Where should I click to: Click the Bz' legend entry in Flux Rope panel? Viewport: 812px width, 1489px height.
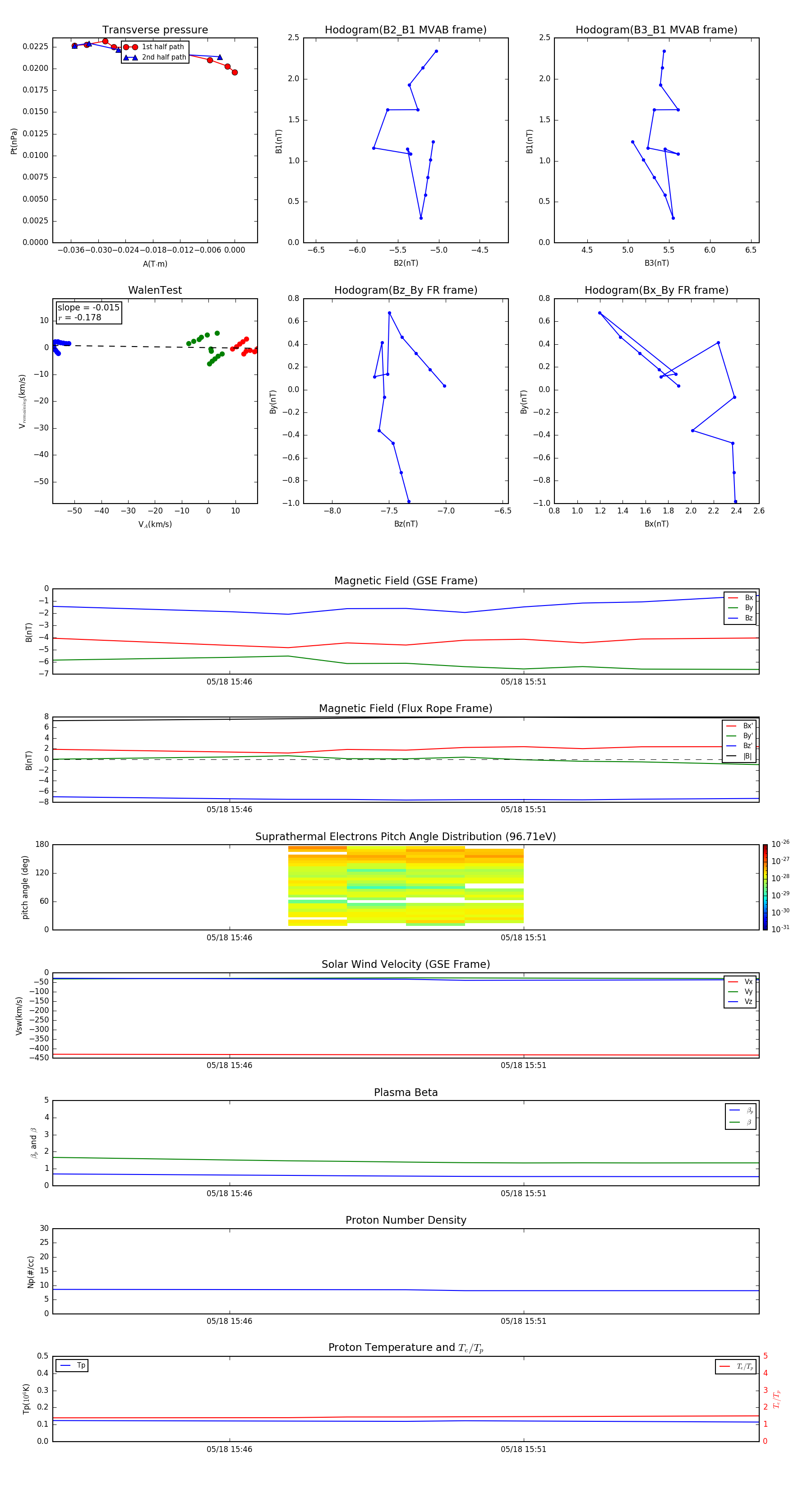(739, 746)
